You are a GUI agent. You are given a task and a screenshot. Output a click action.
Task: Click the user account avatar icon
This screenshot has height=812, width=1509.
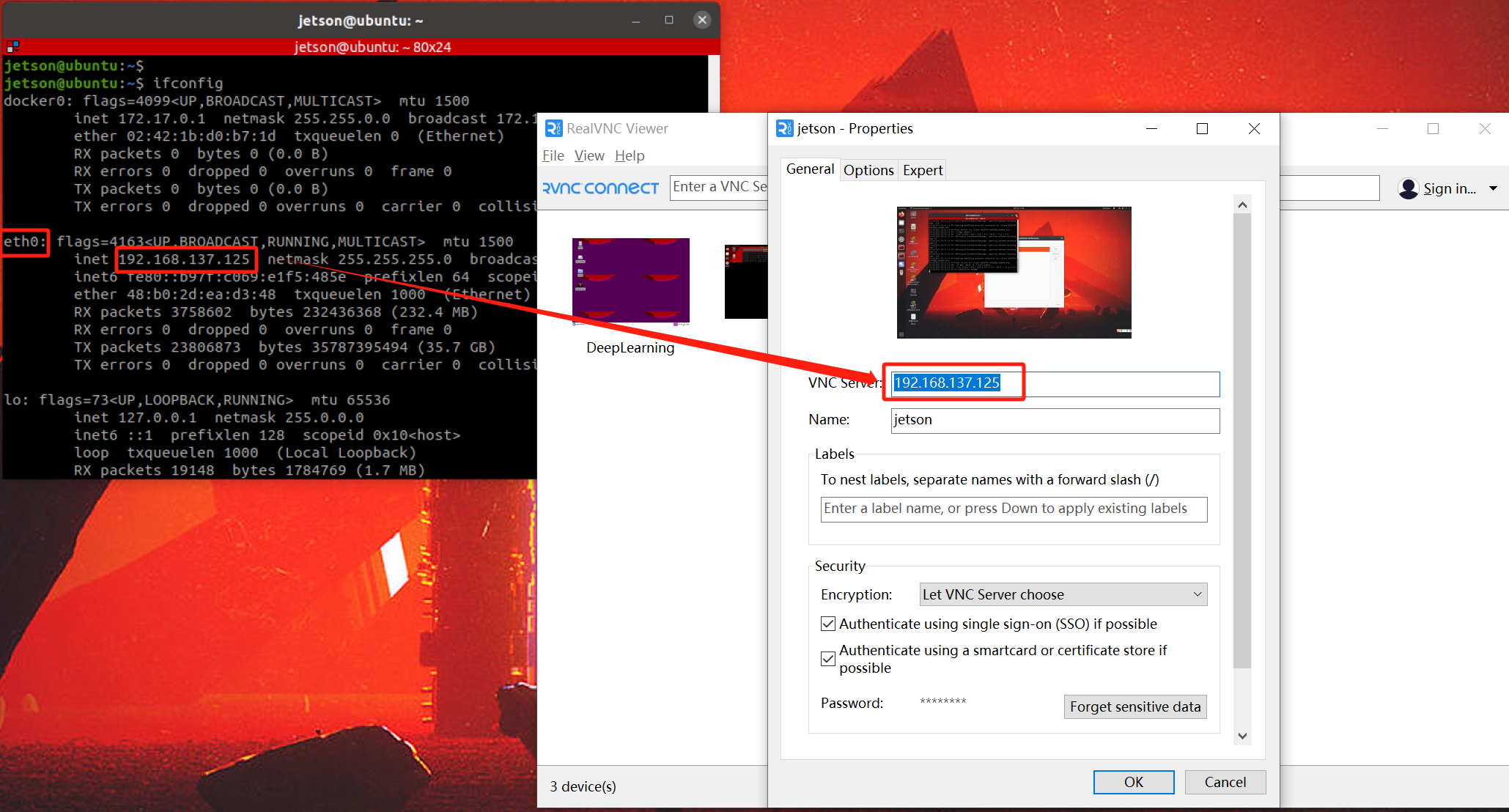click(x=1408, y=188)
